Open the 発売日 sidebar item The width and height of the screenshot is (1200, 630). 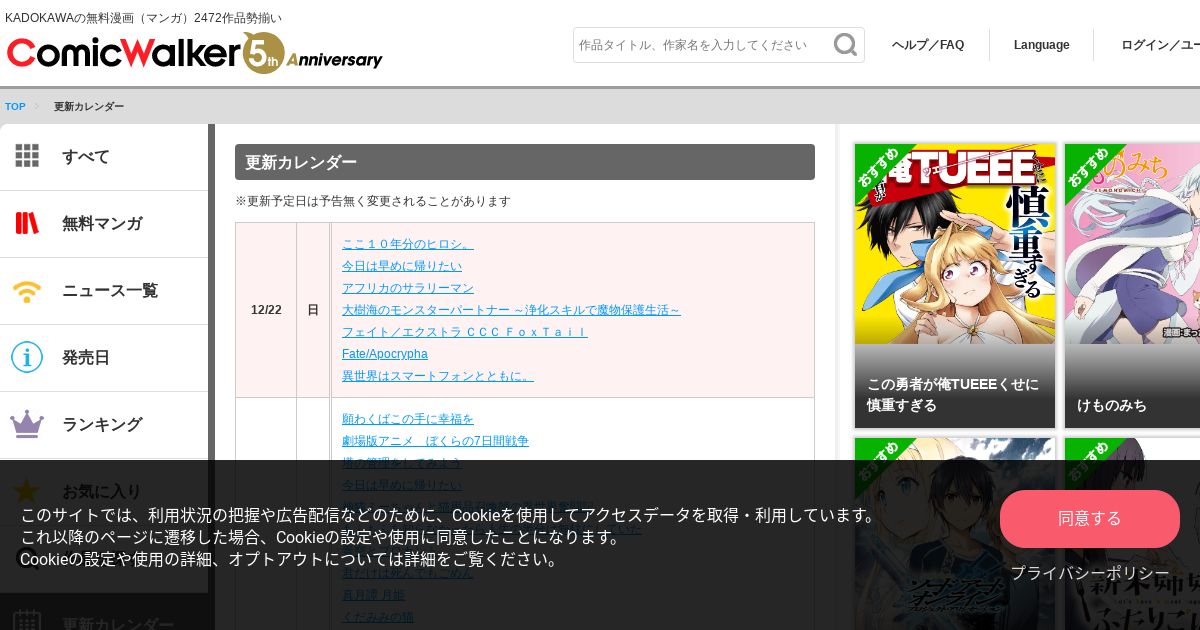tap(104, 358)
